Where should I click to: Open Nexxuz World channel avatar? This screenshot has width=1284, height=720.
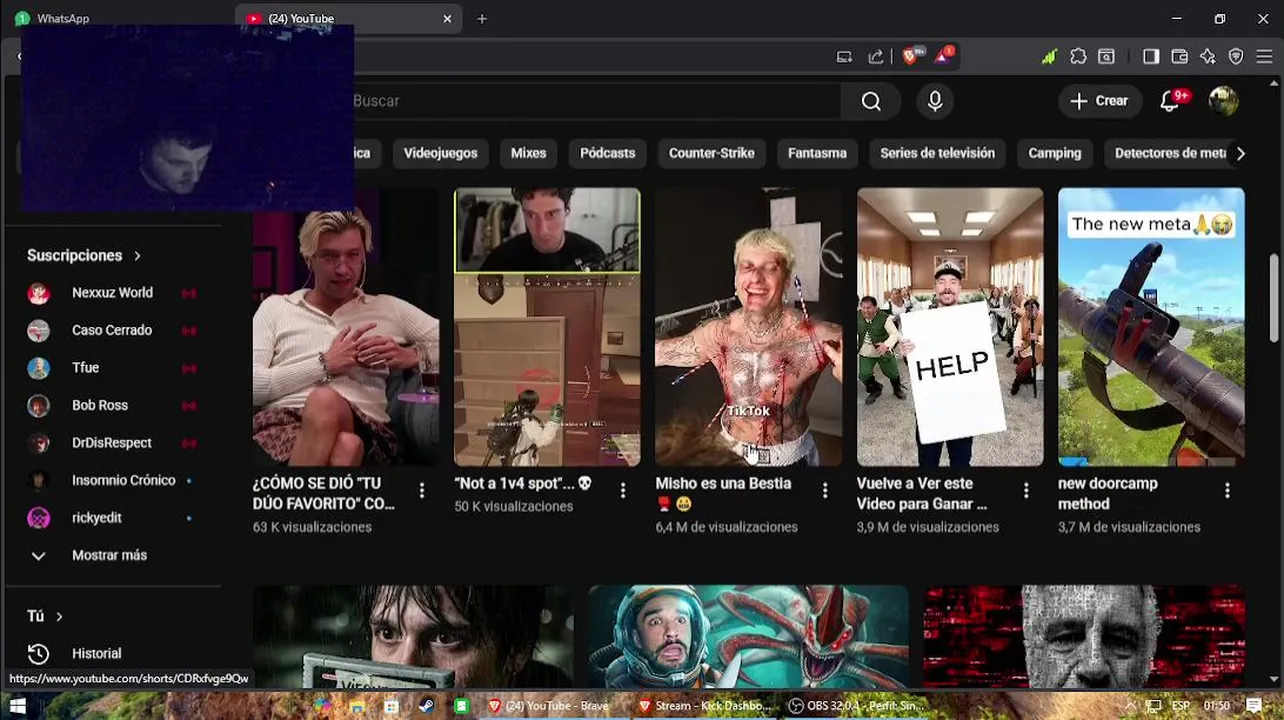pyautogui.click(x=38, y=293)
